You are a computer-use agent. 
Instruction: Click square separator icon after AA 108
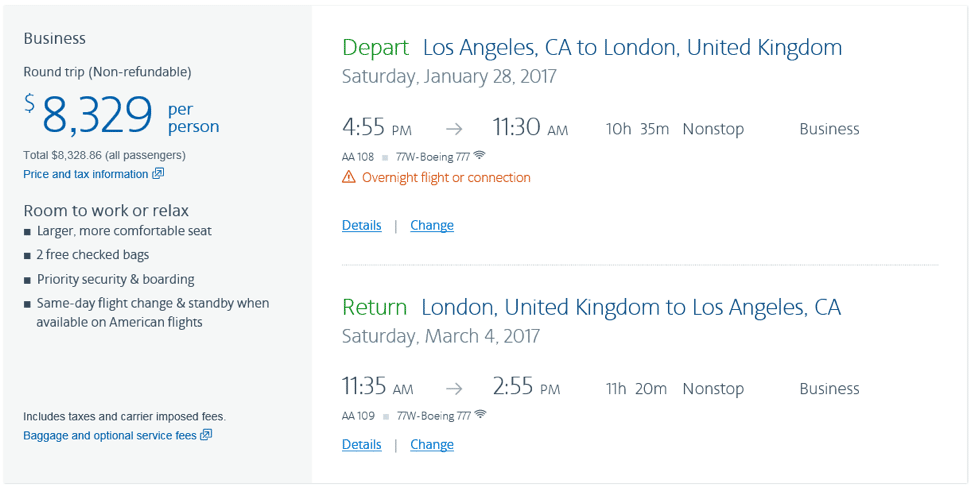385,157
